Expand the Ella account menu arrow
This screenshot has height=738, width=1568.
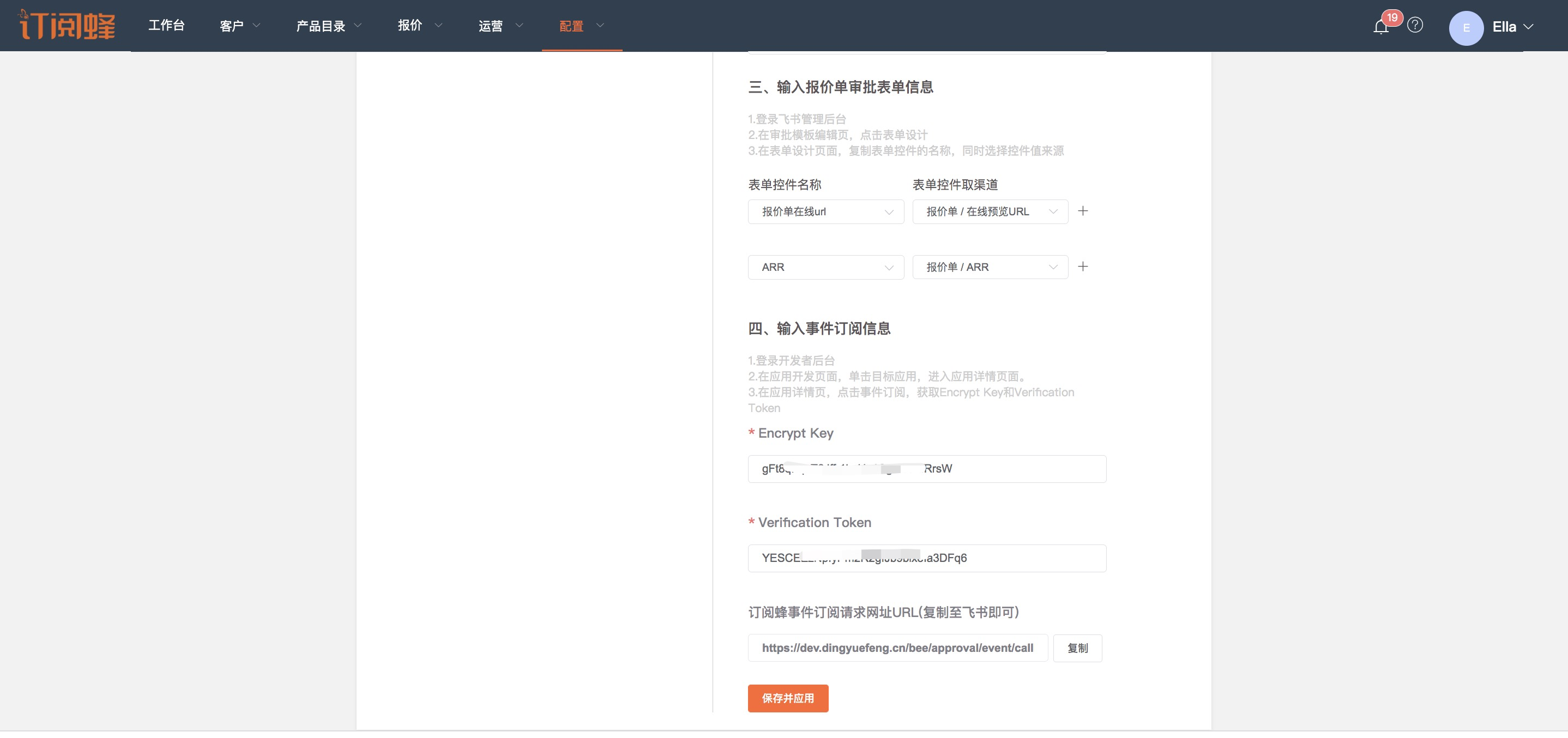(x=1528, y=27)
